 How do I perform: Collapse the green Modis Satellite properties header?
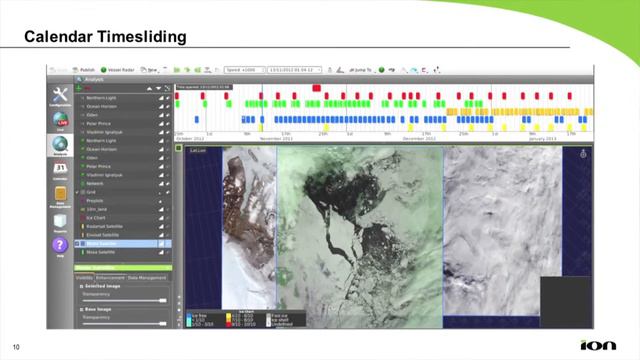point(123,268)
